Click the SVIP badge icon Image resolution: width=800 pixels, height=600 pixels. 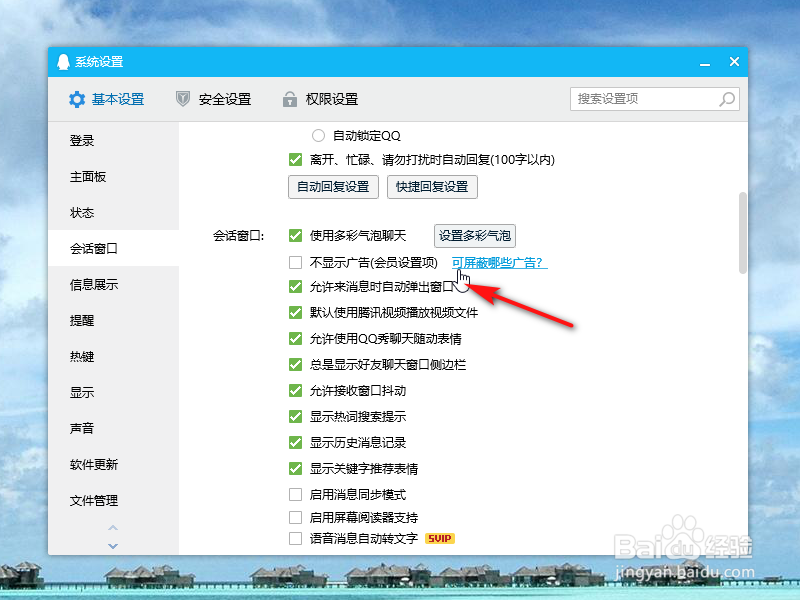click(440, 538)
